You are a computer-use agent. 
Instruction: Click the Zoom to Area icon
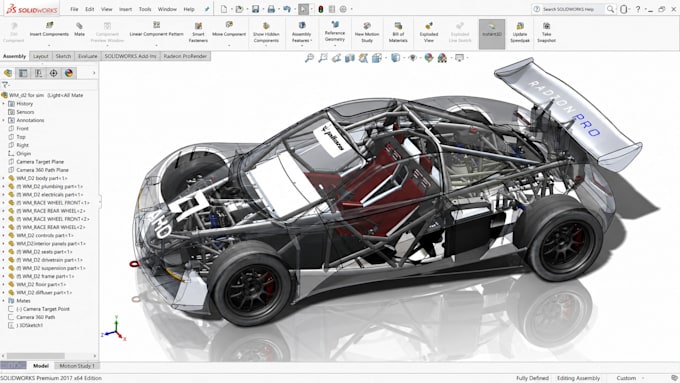(x=323, y=58)
